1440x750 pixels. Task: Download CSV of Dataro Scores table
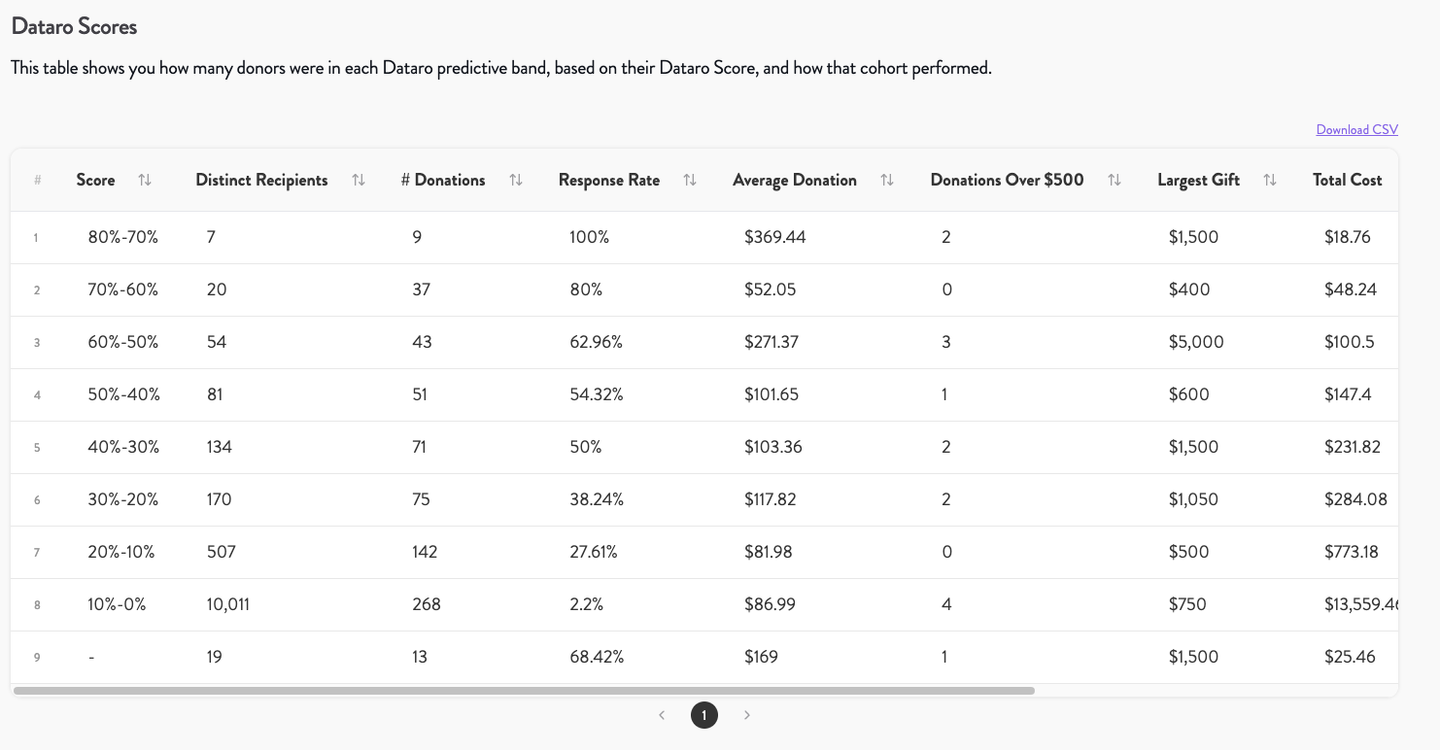click(1357, 130)
